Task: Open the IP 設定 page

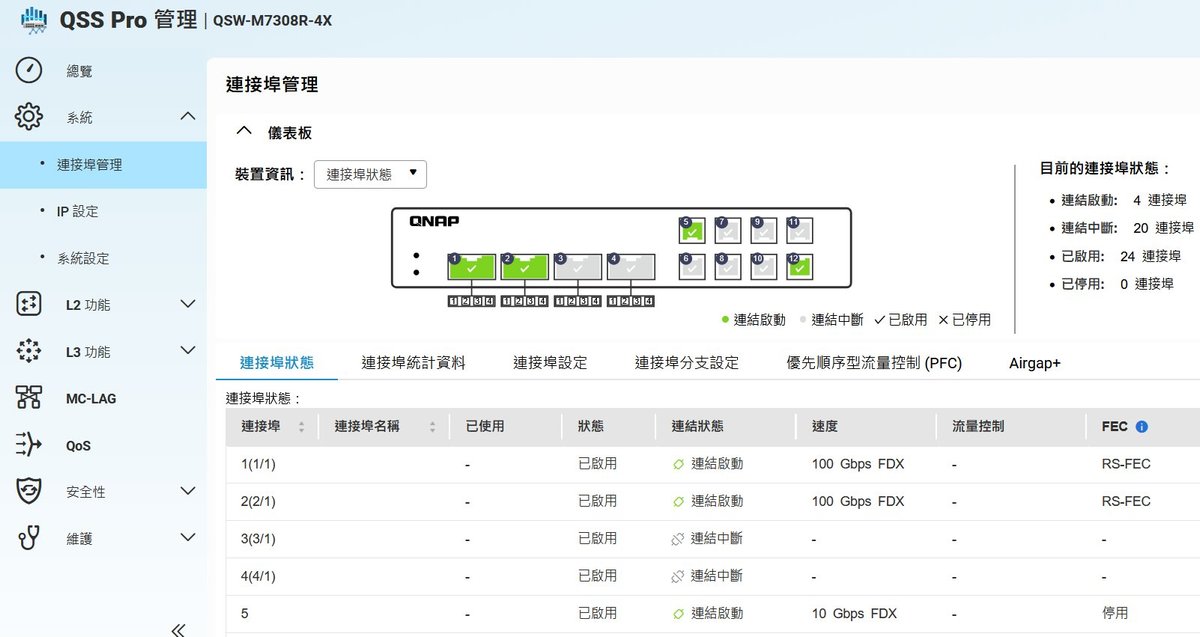Action: (x=77, y=211)
